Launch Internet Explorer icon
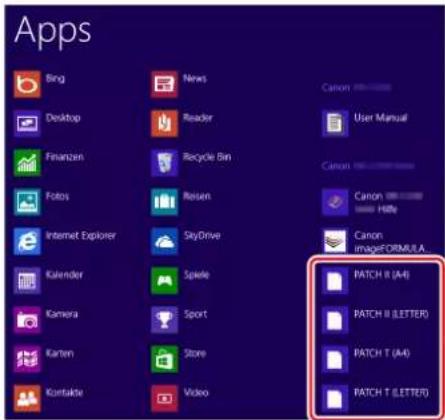445x420 pixels. click(x=27, y=241)
